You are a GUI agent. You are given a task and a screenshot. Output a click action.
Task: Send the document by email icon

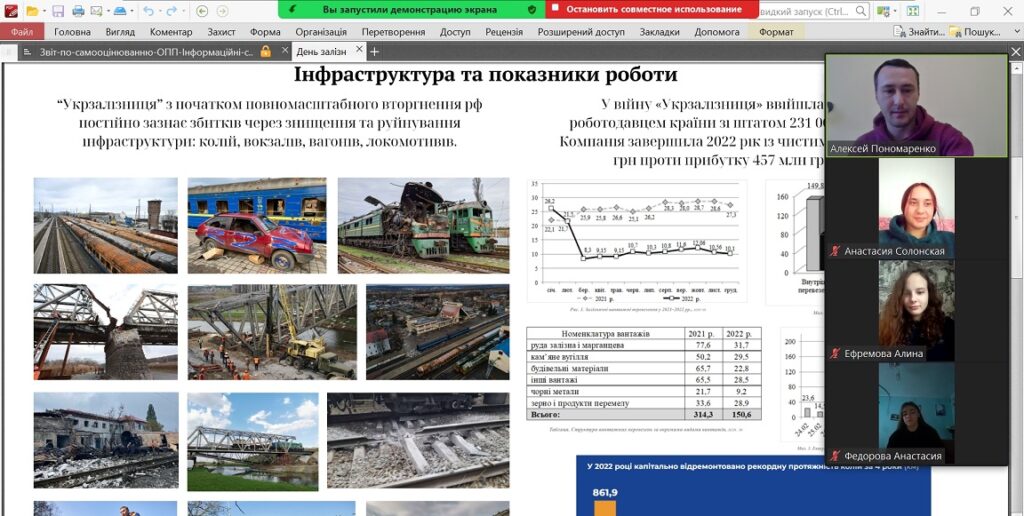(x=96, y=10)
